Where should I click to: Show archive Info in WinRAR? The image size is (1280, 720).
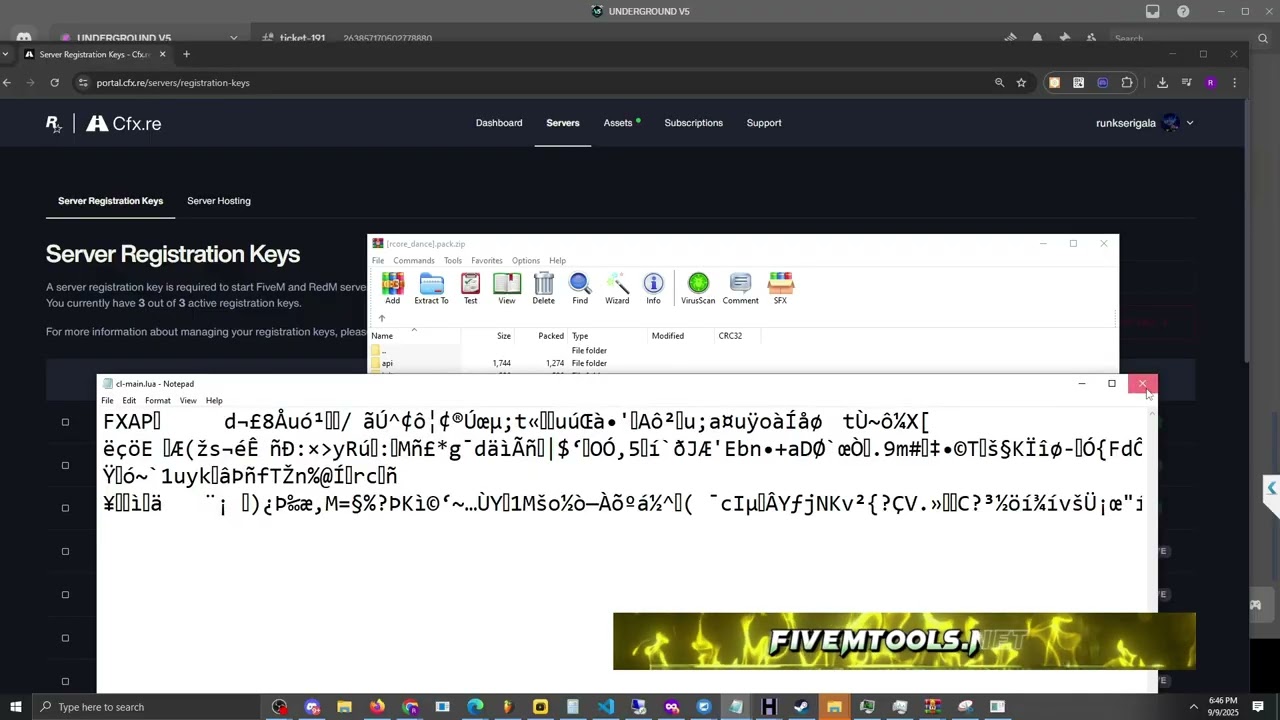tap(653, 288)
